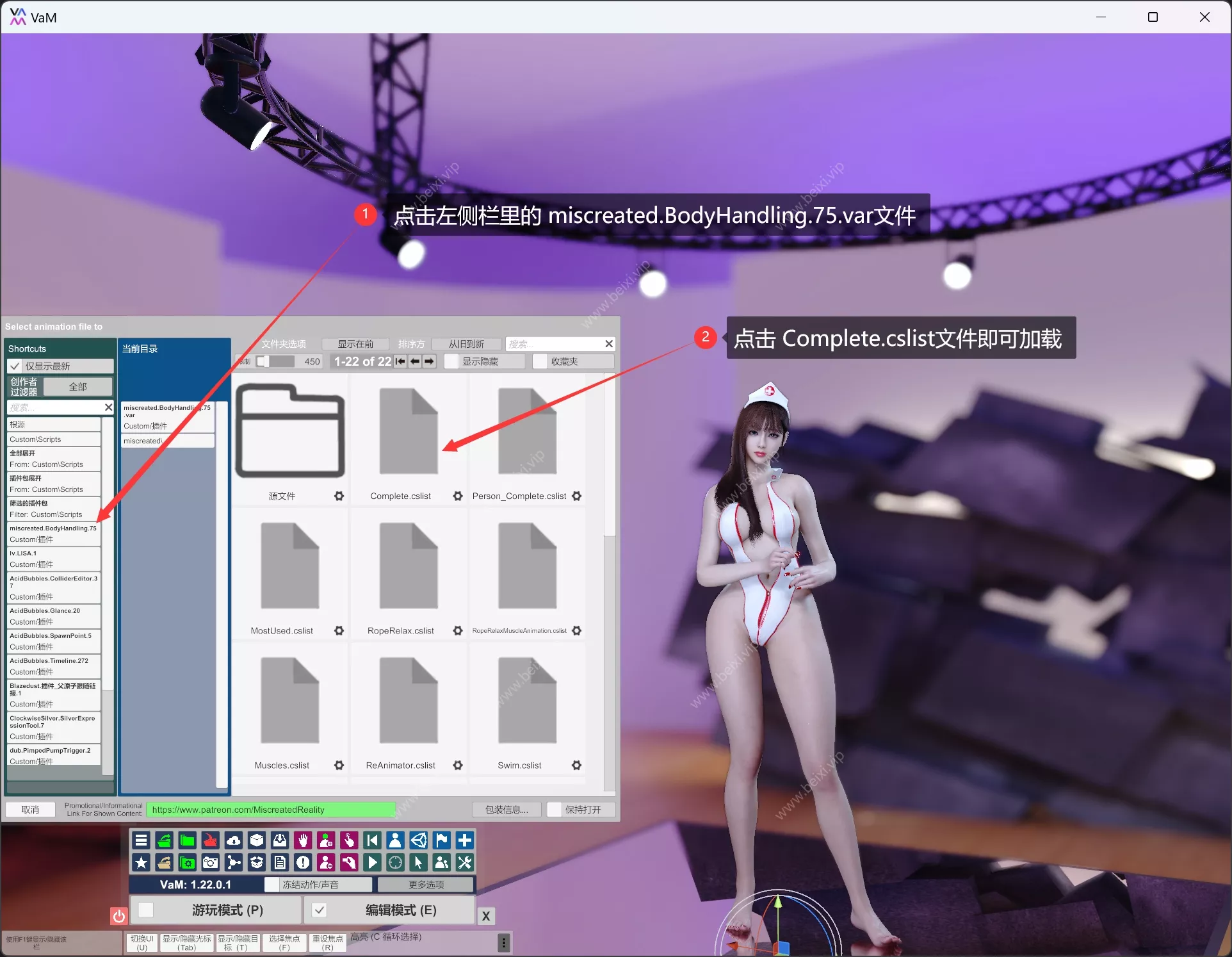Toggle 仅显示最新 checkbox in Shortcuts
Screen dimensions: 1232x957
click(x=15, y=366)
